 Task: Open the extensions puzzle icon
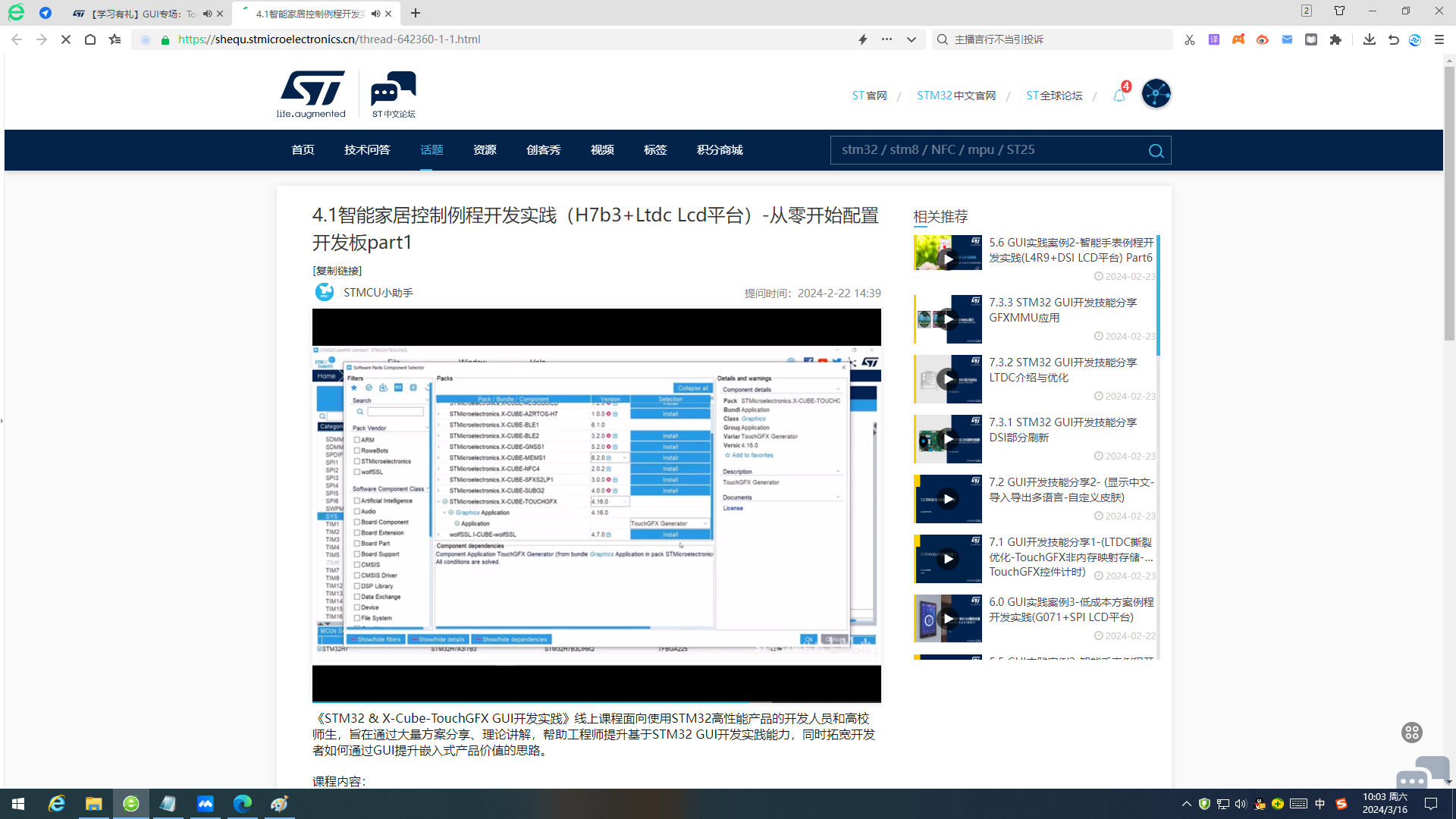[x=1335, y=39]
